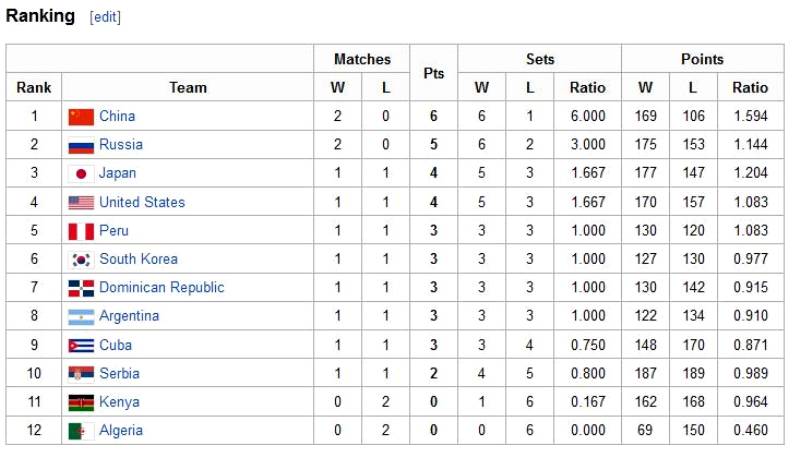The height and width of the screenshot is (457, 800).
Task: Select the Rank column header
Action: point(34,87)
